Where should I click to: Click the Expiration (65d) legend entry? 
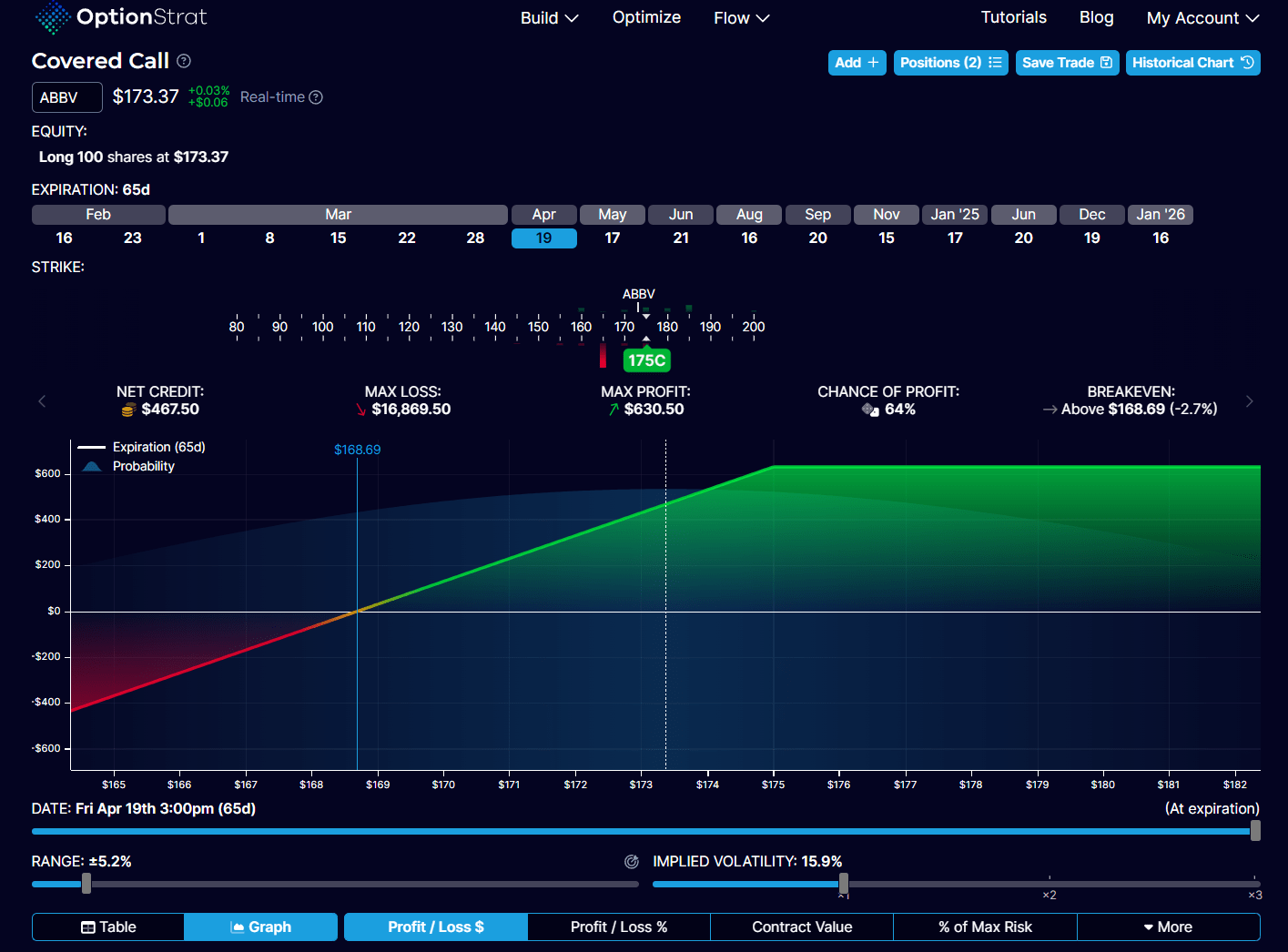point(142,447)
